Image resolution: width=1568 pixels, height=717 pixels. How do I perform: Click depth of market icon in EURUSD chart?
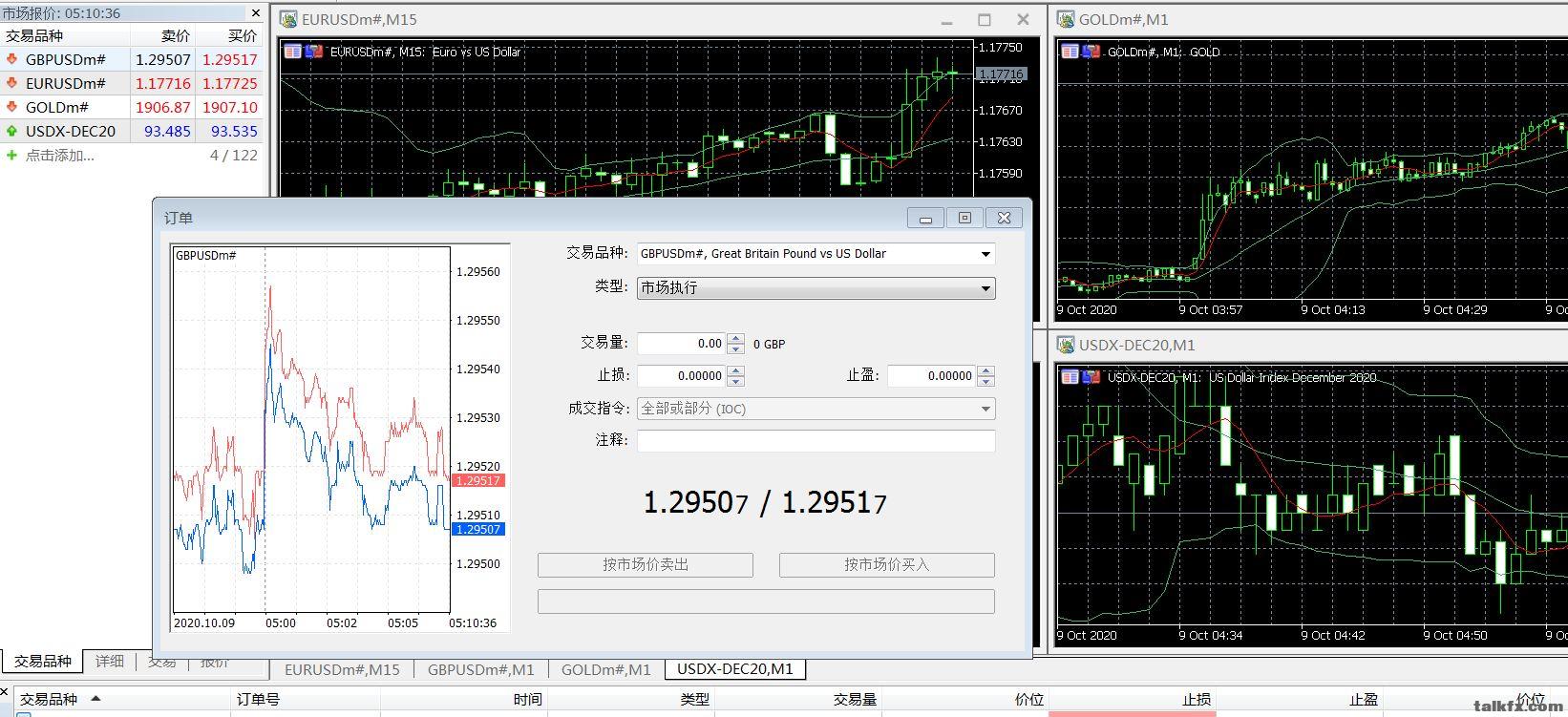pos(313,52)
